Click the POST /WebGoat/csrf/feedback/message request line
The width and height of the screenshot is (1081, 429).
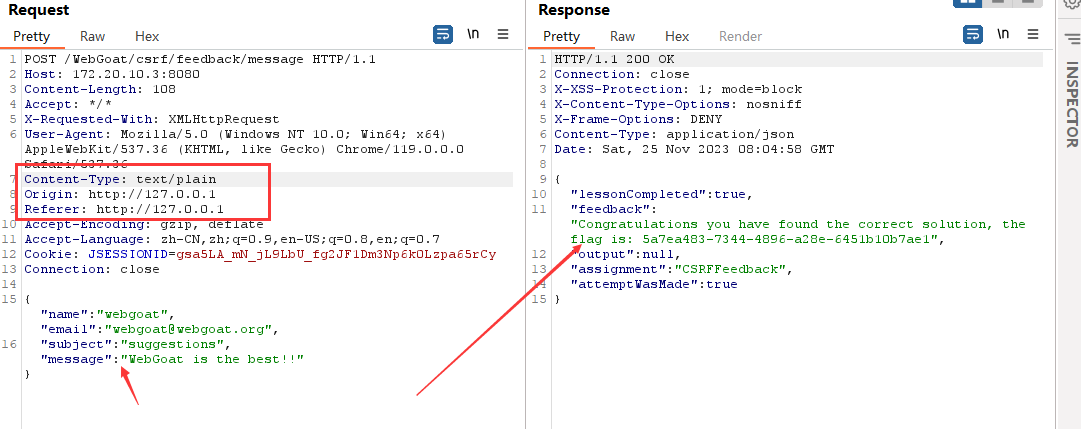(200, 59)
